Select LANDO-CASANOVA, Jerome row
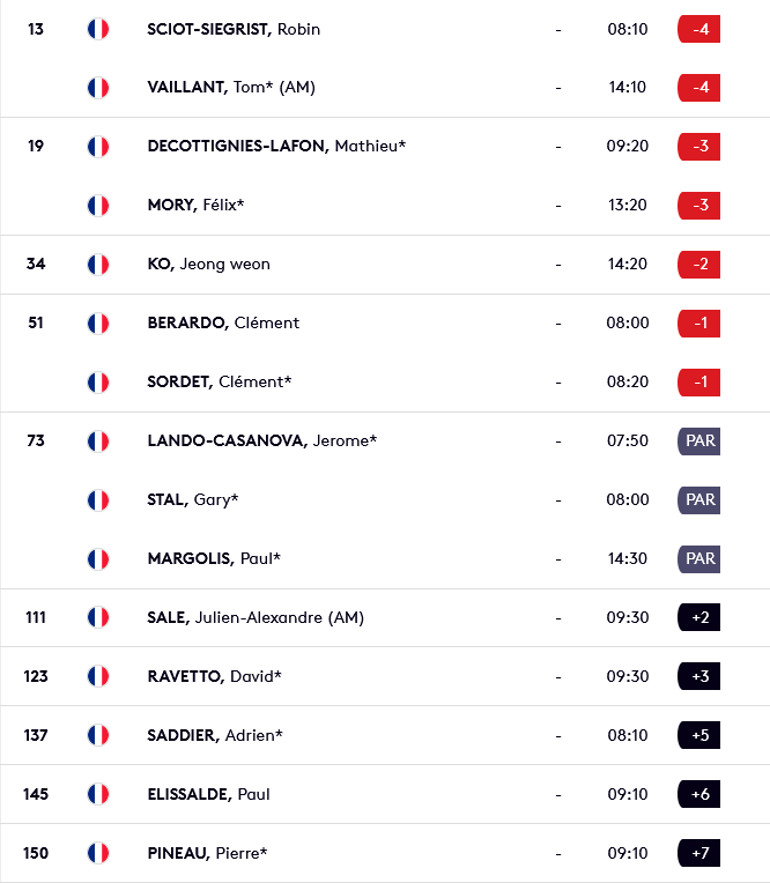770x883 pixels. point(385,441)
